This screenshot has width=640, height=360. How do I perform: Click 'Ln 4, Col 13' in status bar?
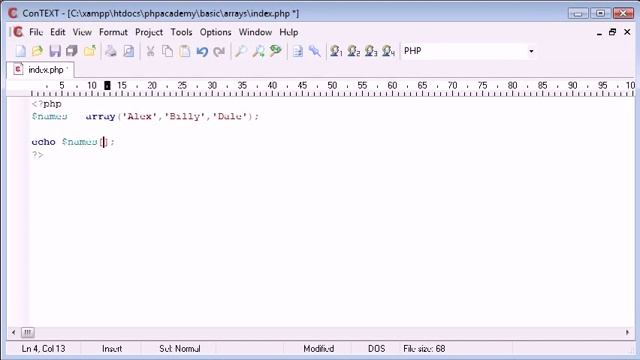43,349
